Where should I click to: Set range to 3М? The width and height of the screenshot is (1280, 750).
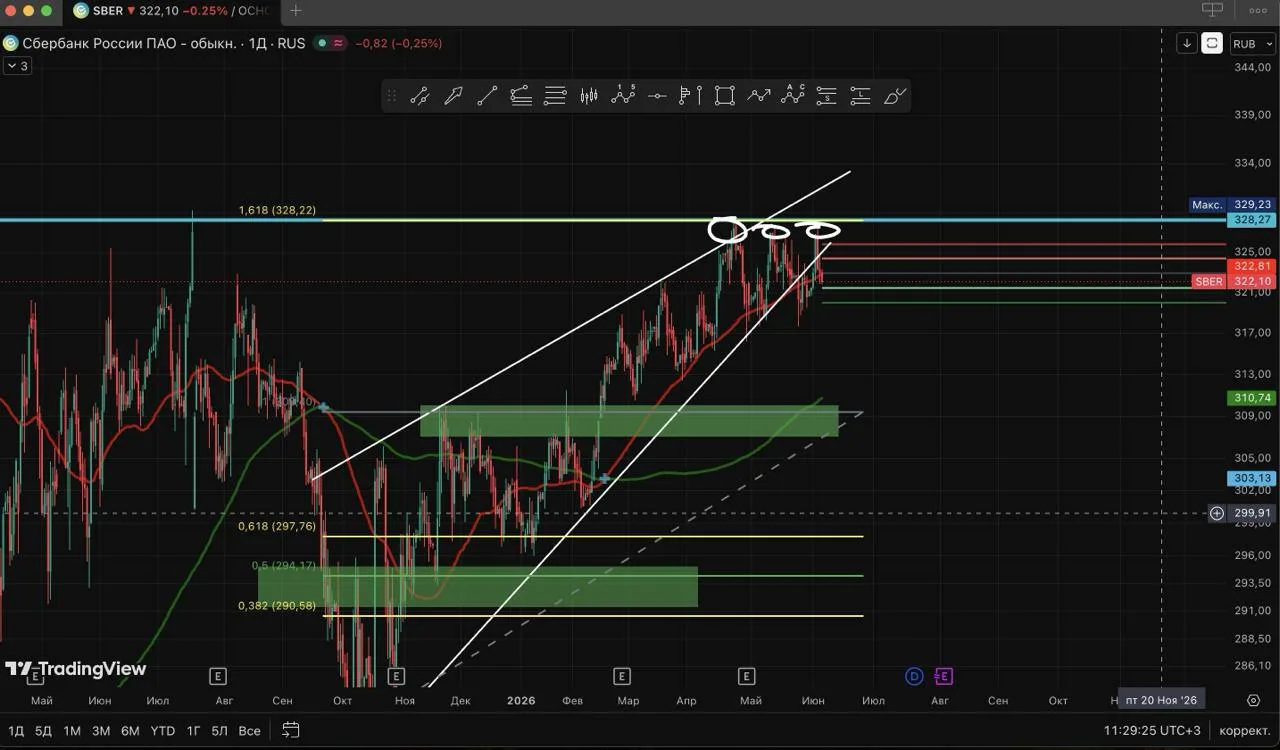coord(101,731)
